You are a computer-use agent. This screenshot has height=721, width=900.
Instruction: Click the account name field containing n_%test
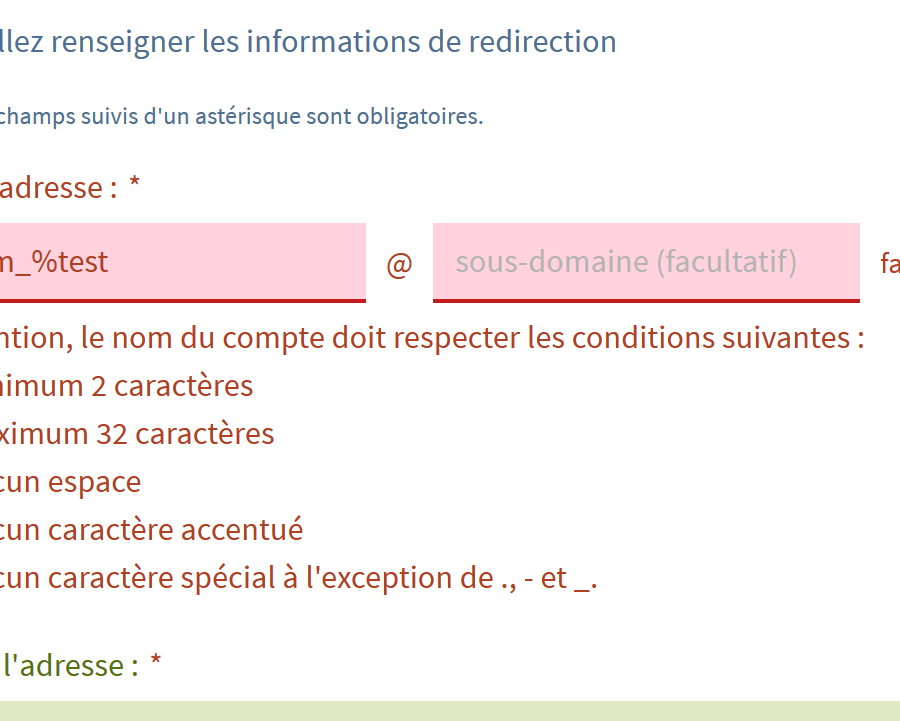click(x=180, y=262)
